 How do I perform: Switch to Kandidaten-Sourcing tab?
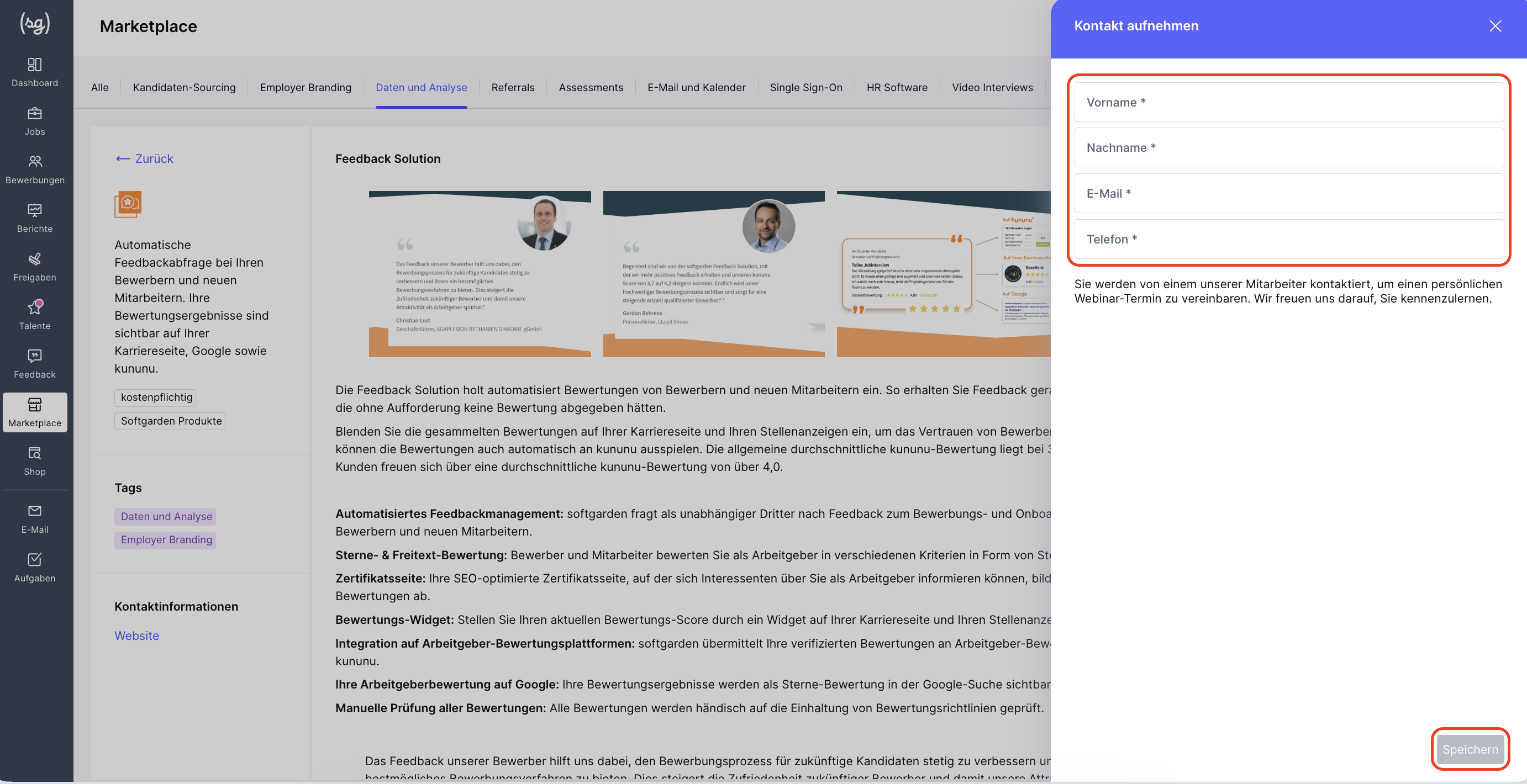tap(185, 87)
